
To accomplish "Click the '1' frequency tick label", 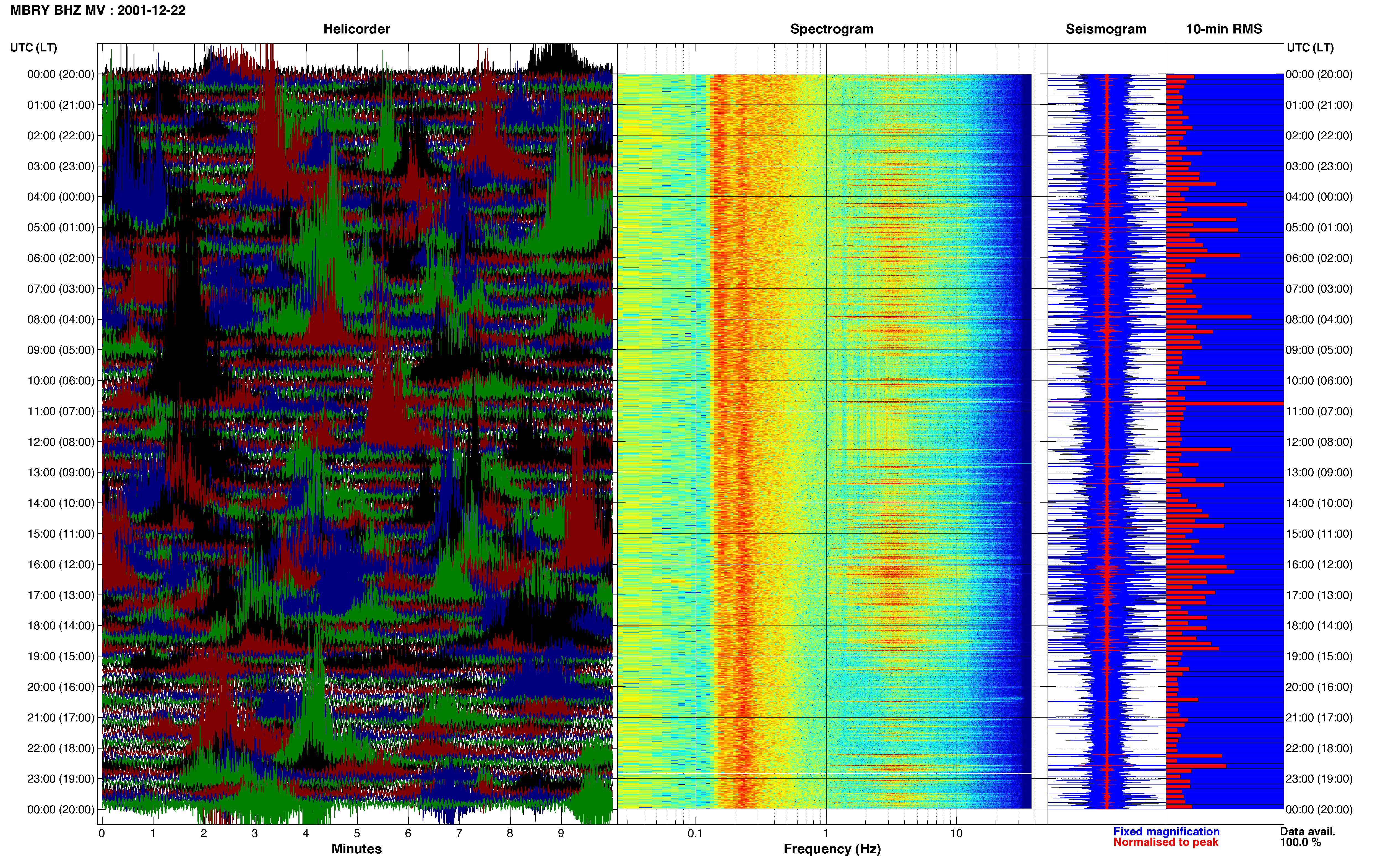I will click(x=826, y=833).
